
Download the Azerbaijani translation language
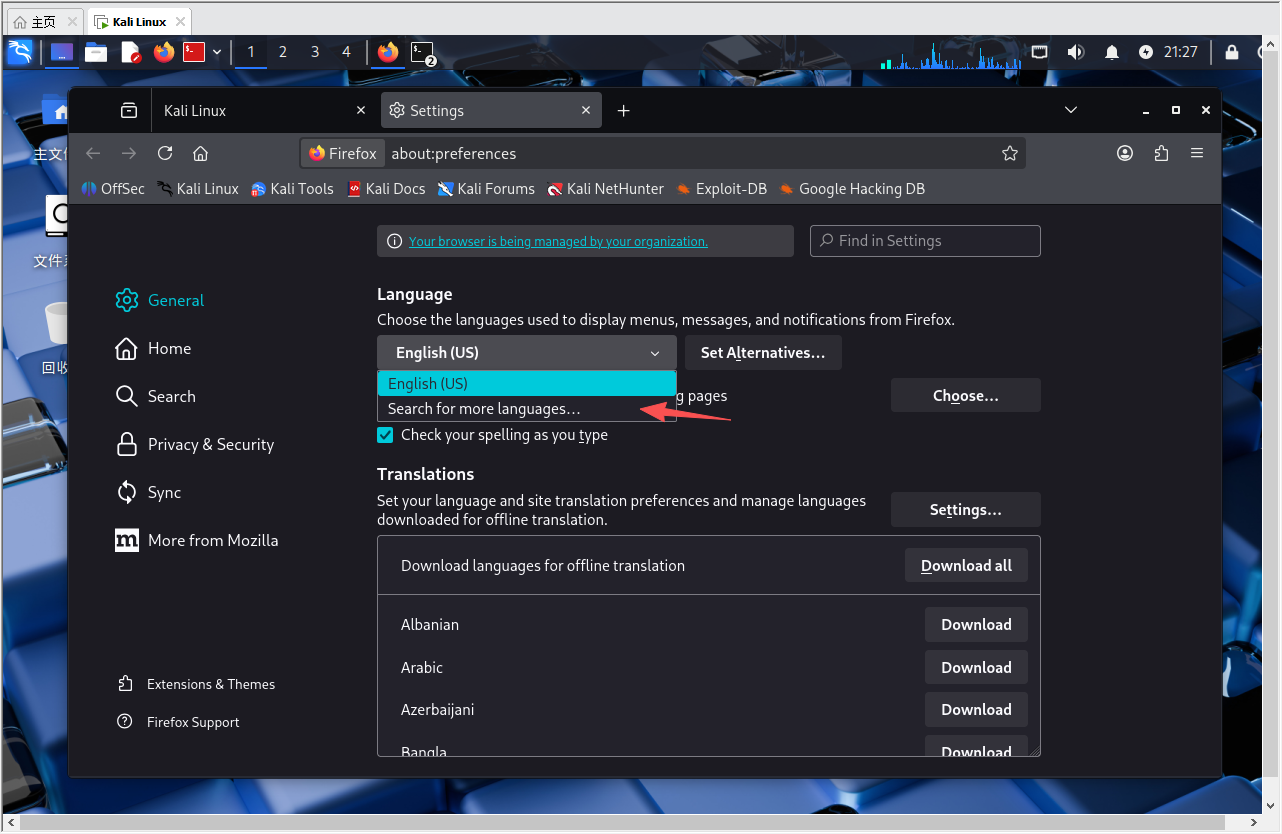pos(976,709)
